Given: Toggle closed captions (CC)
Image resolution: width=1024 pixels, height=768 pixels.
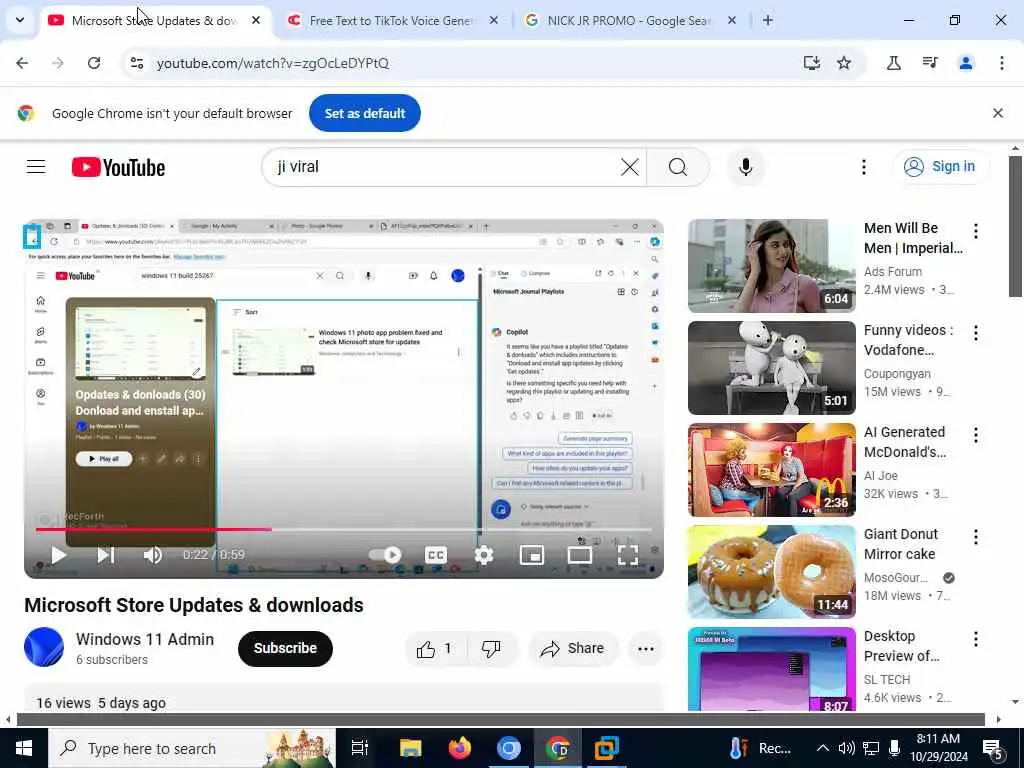Looking at the screenshot, I should point(436,555).
